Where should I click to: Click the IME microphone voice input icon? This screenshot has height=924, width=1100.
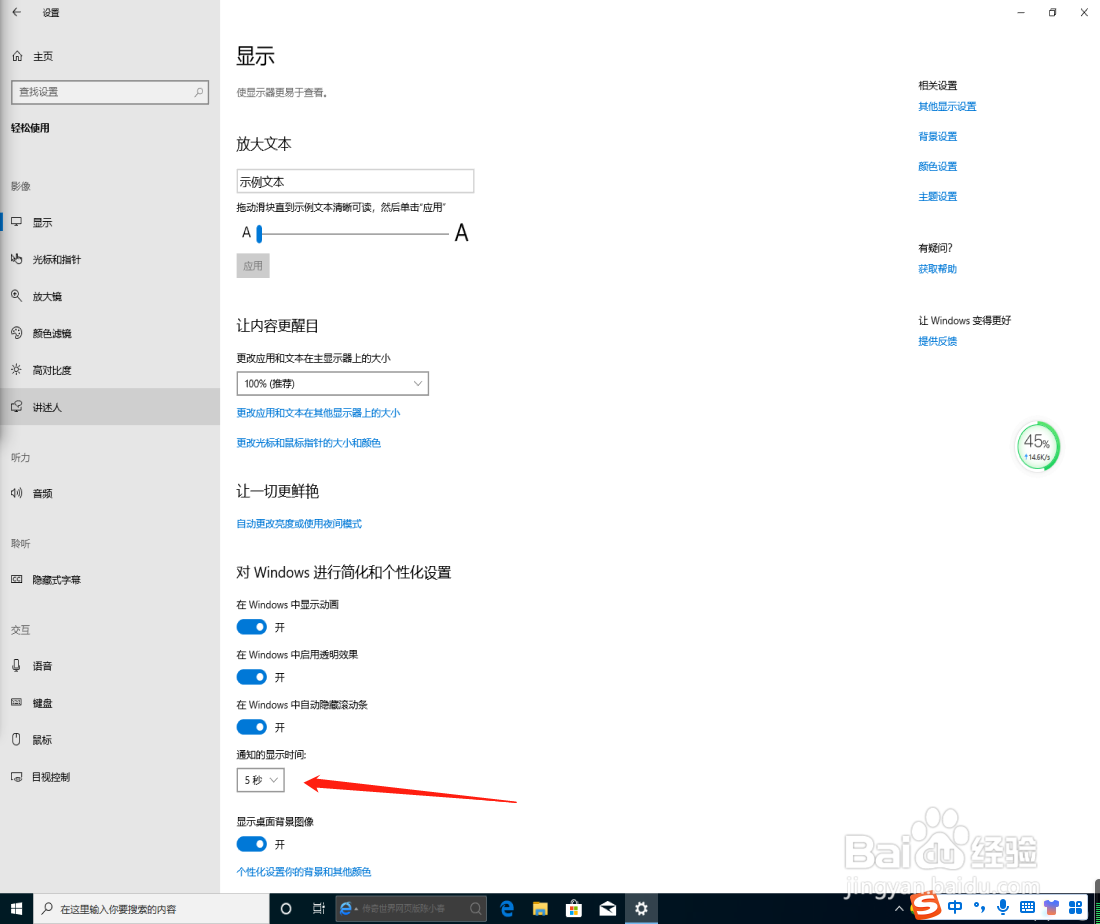point(1003,907)
